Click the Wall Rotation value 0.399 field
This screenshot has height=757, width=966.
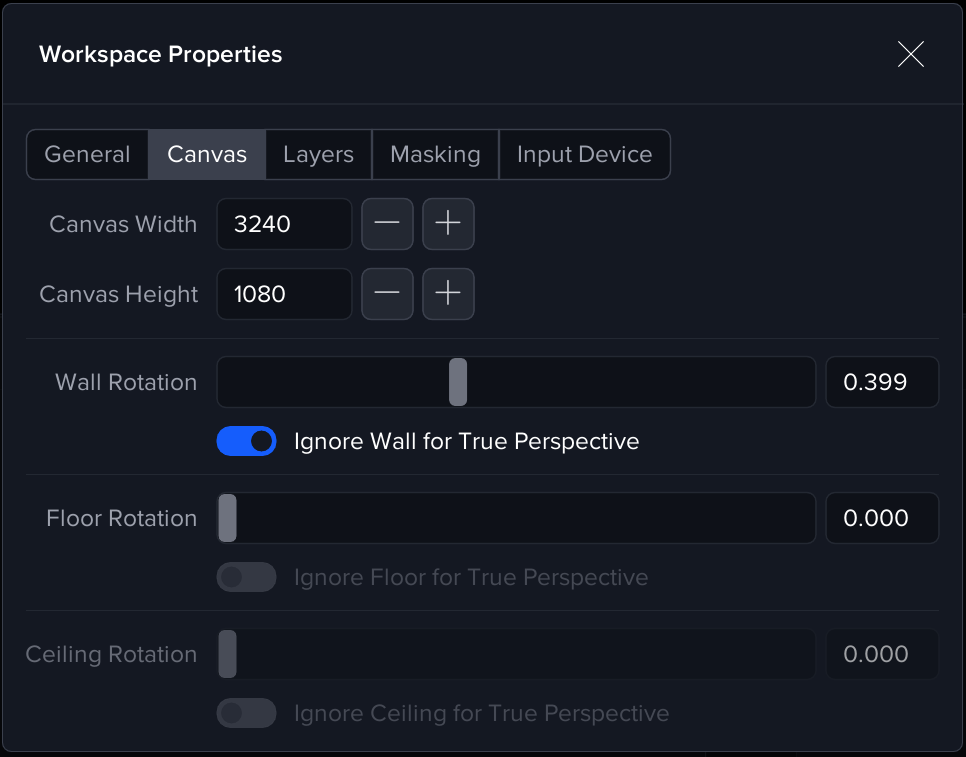click(x=881, y=382)
